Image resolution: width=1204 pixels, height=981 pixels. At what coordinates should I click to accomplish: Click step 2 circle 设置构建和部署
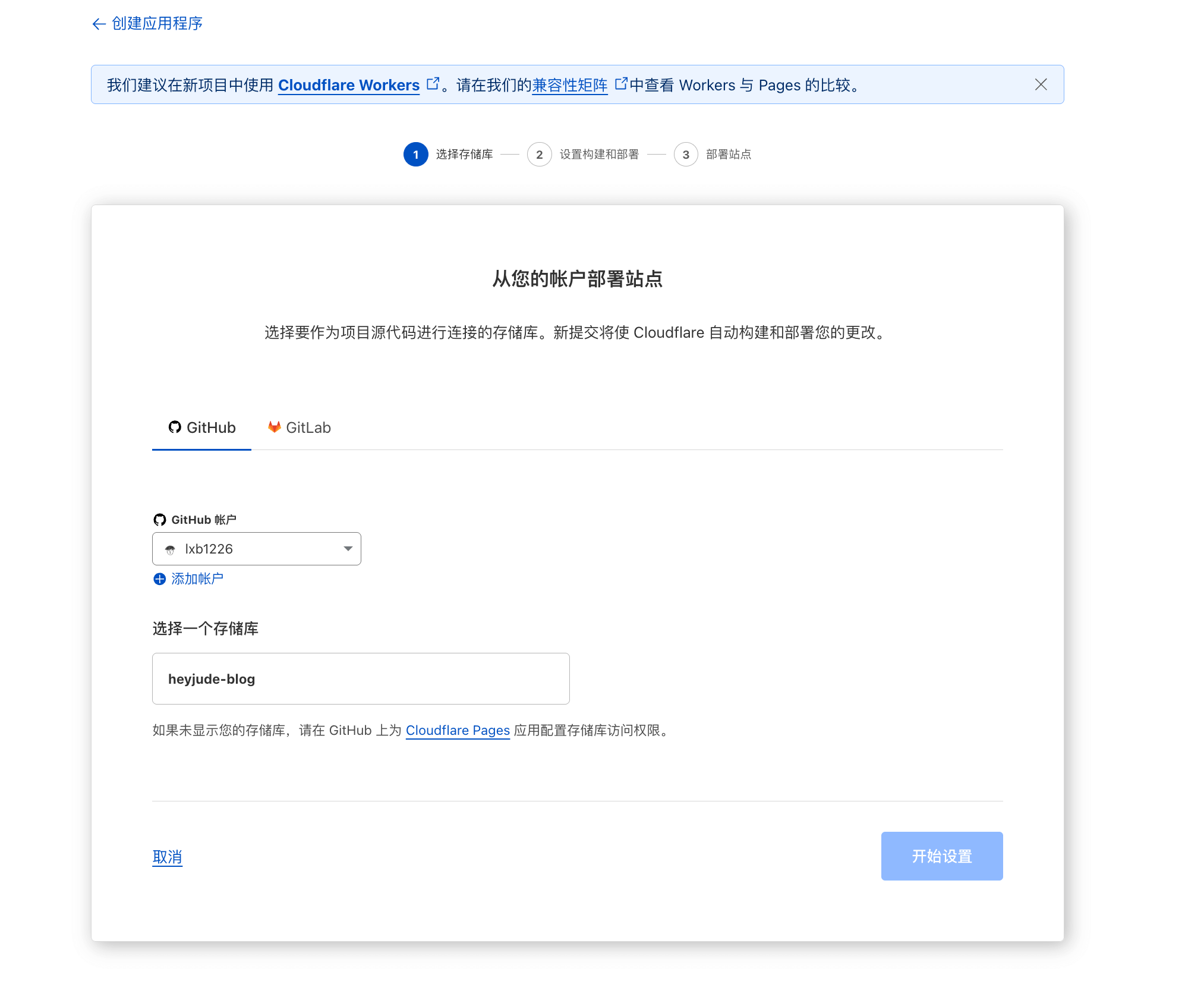coord(539,155)
